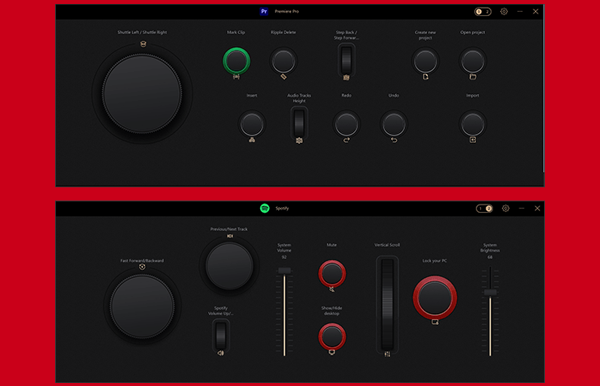Click the tall Vertical Scroll wheel
The image size is (600, 386).
(x=387, y=304)
